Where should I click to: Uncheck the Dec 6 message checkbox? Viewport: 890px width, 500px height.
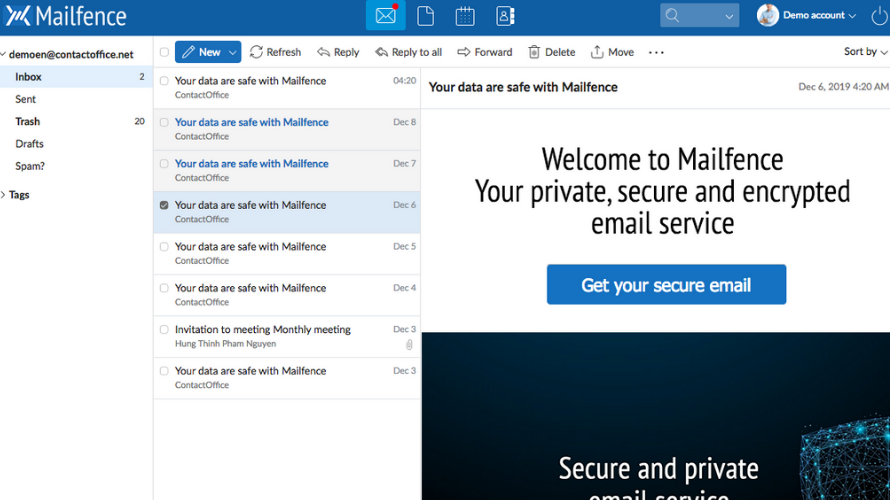[x=164, y=205]
